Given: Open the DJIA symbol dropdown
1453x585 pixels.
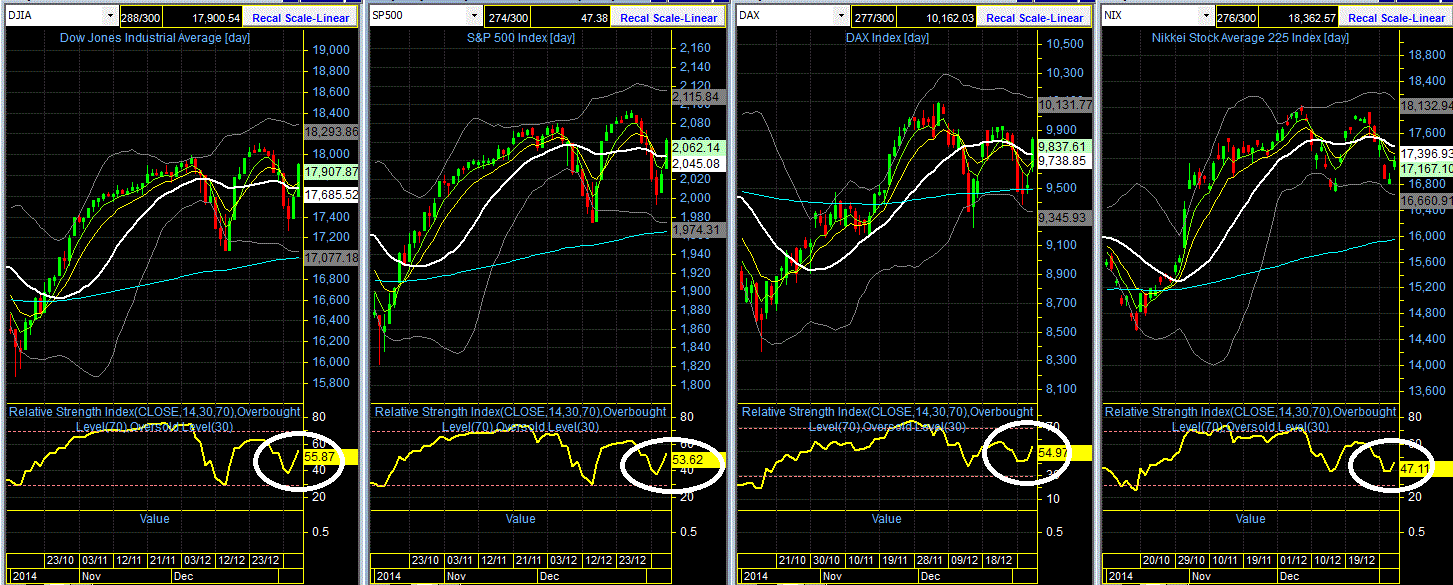Looking at the screenshot, I should (109, 17).
